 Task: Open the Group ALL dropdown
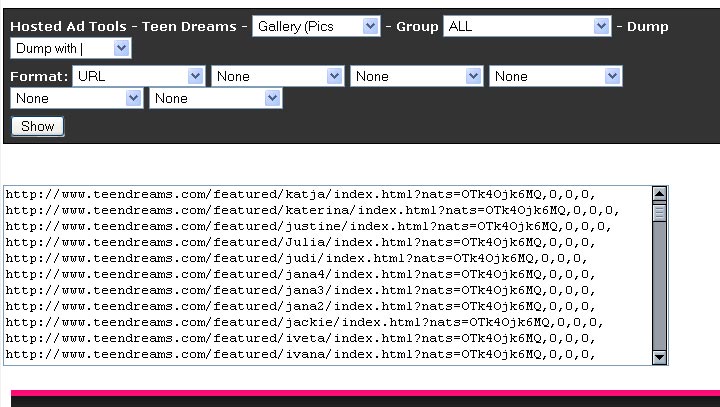click(527, 26)
